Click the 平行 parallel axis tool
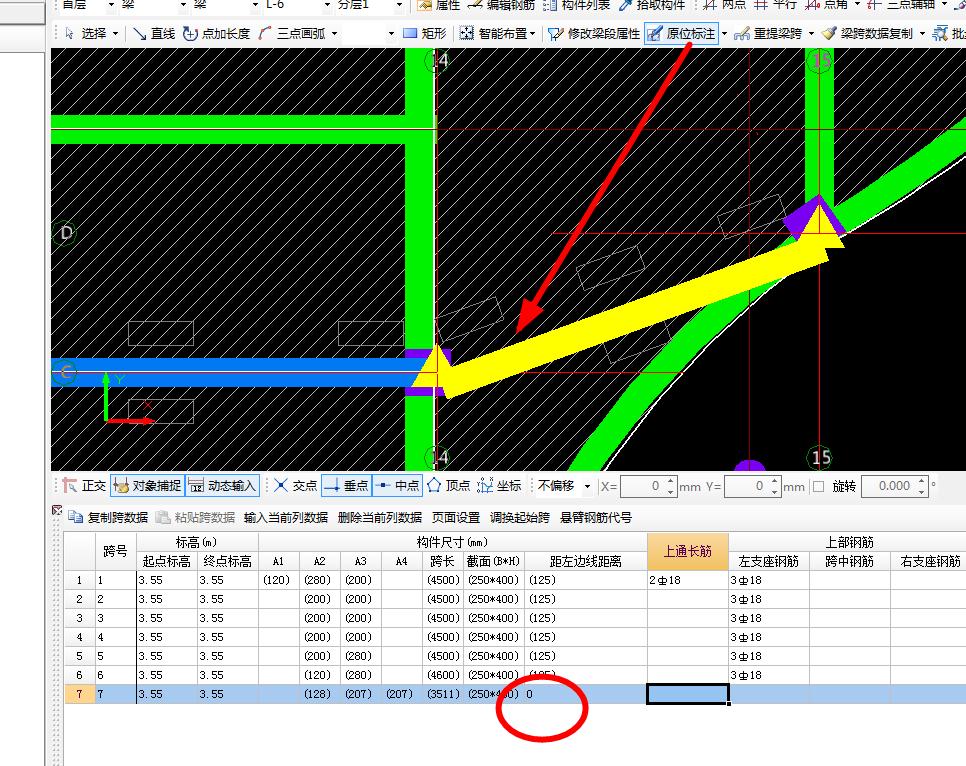The image size is (966, 766). (776, 5)
